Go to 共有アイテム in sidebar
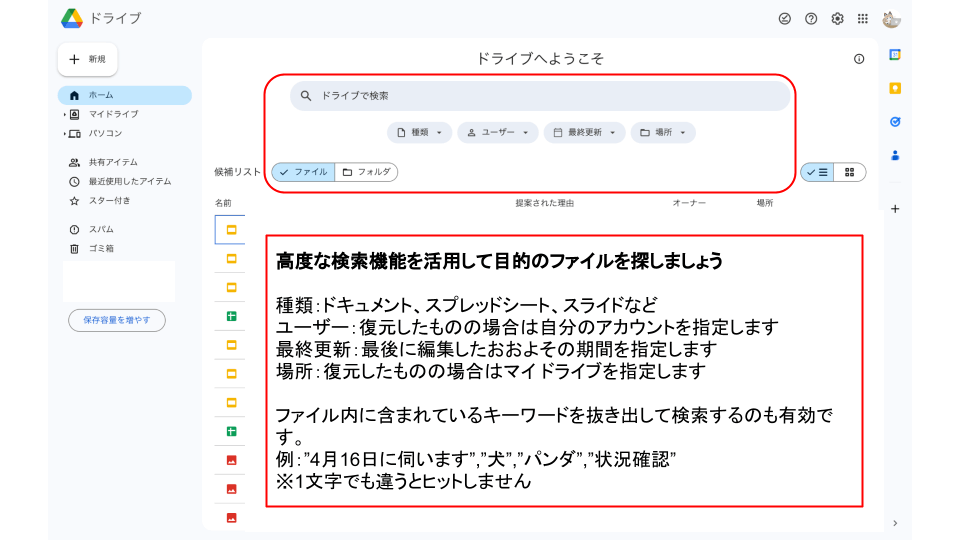The height and width of the screenshot is (540, 960). tap(112, 162)
